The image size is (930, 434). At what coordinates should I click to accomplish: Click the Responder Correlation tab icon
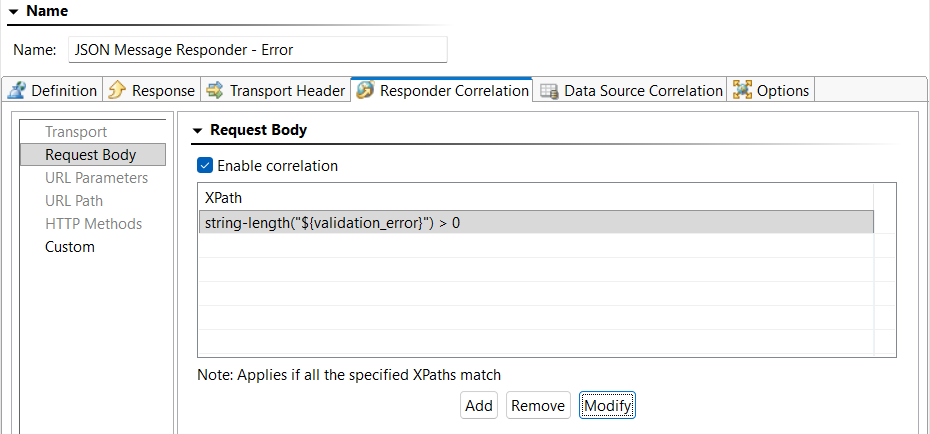click(x=365, y=90)
